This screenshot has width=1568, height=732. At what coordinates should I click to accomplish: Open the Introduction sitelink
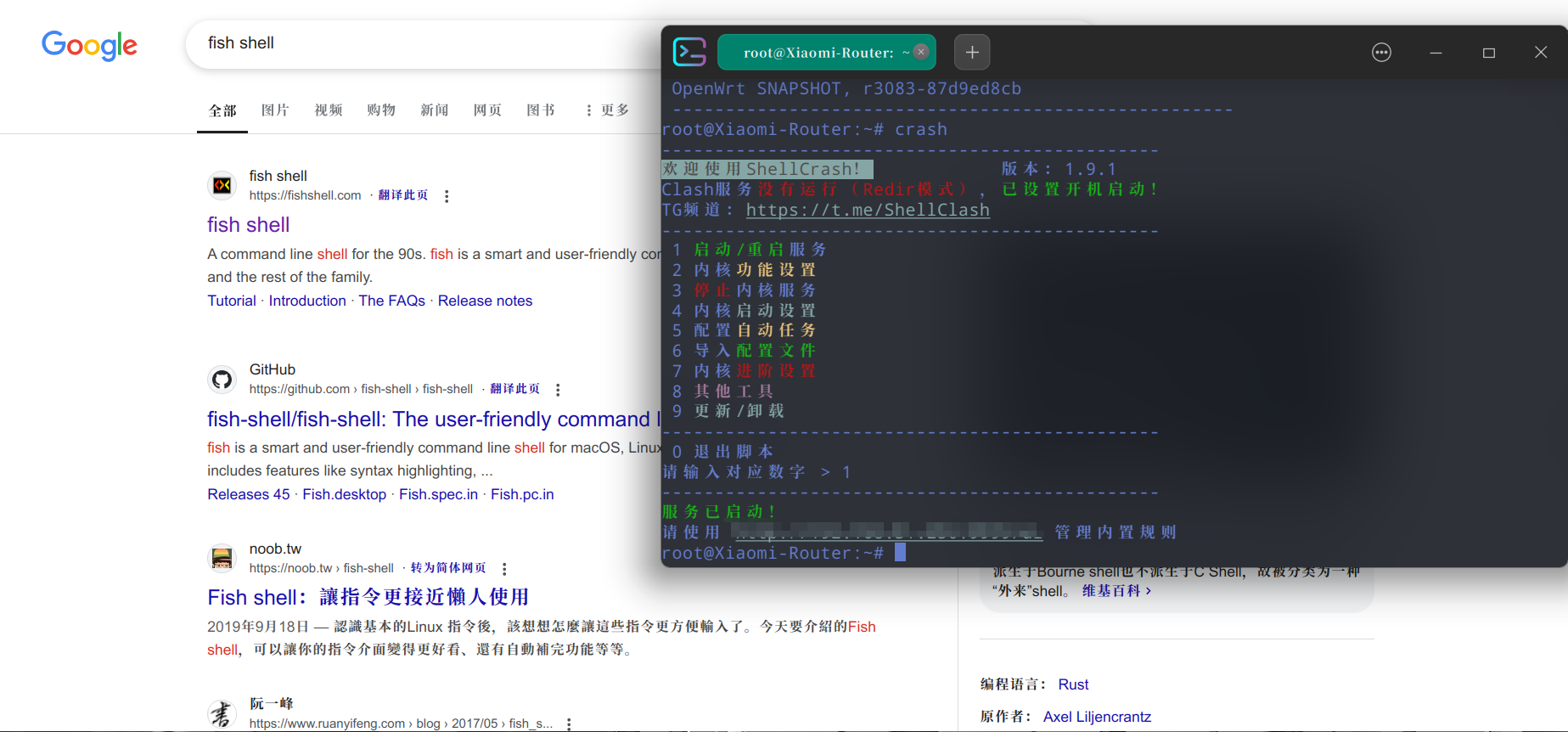click(x=307, y=301)
